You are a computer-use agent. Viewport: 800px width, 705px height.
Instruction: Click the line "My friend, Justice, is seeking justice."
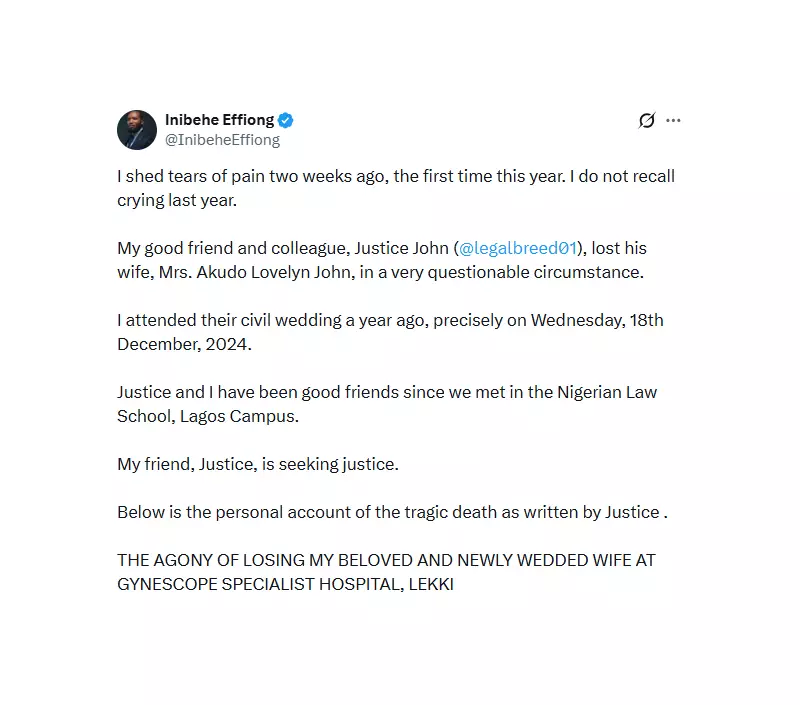pos(258,464)
